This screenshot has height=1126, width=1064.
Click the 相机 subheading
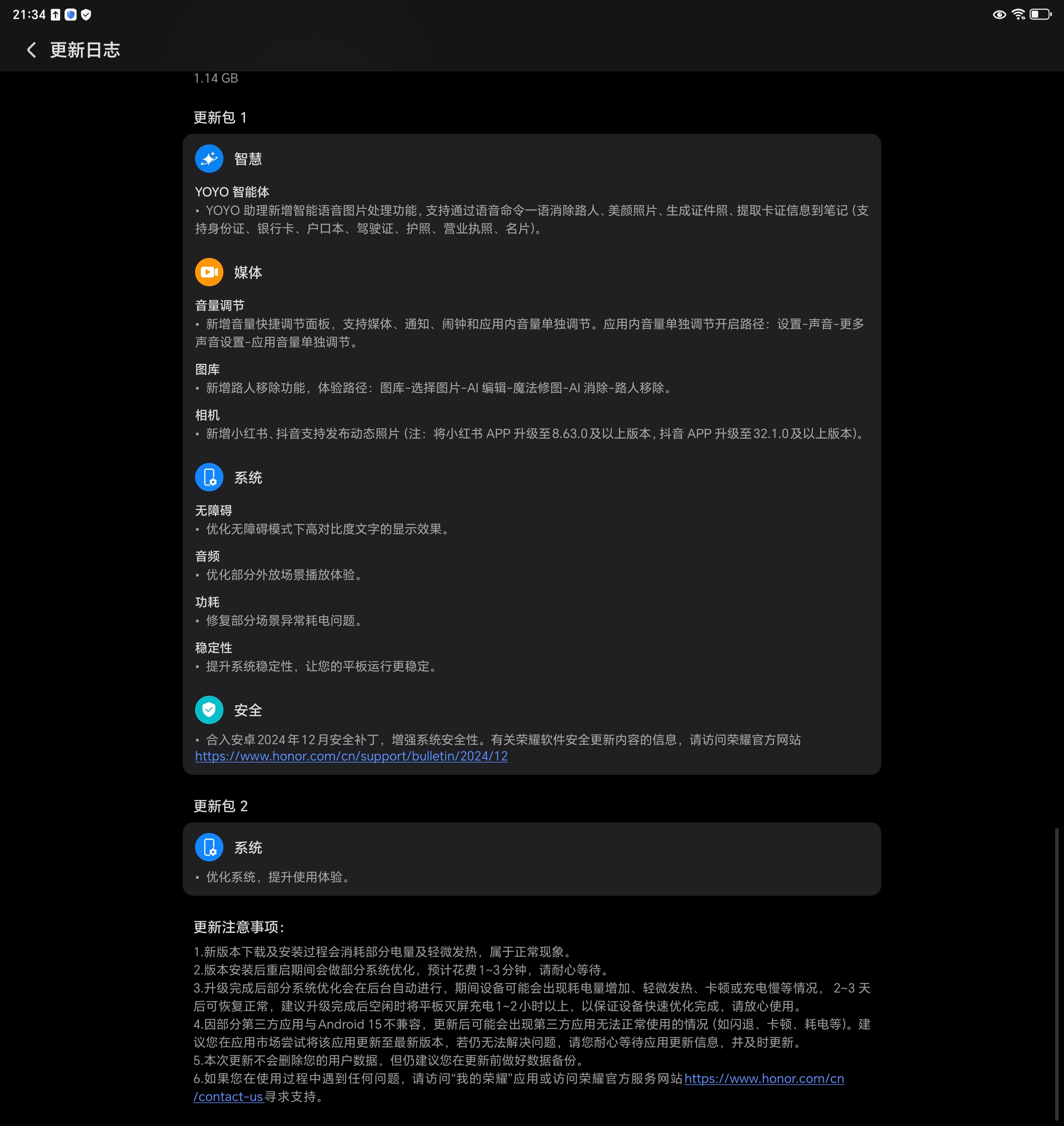207,415
